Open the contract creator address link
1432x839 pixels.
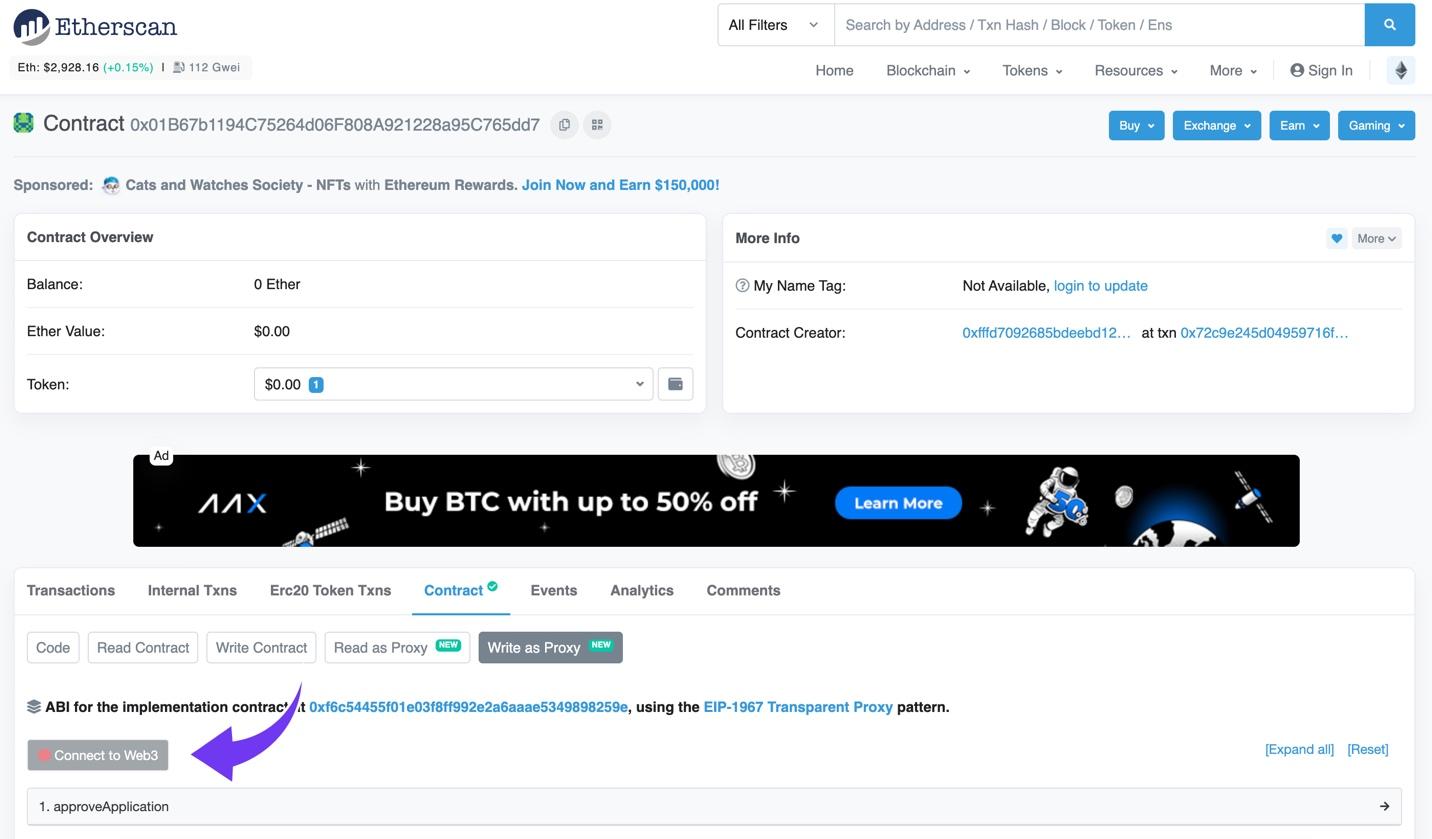[x=1046, y=333]
